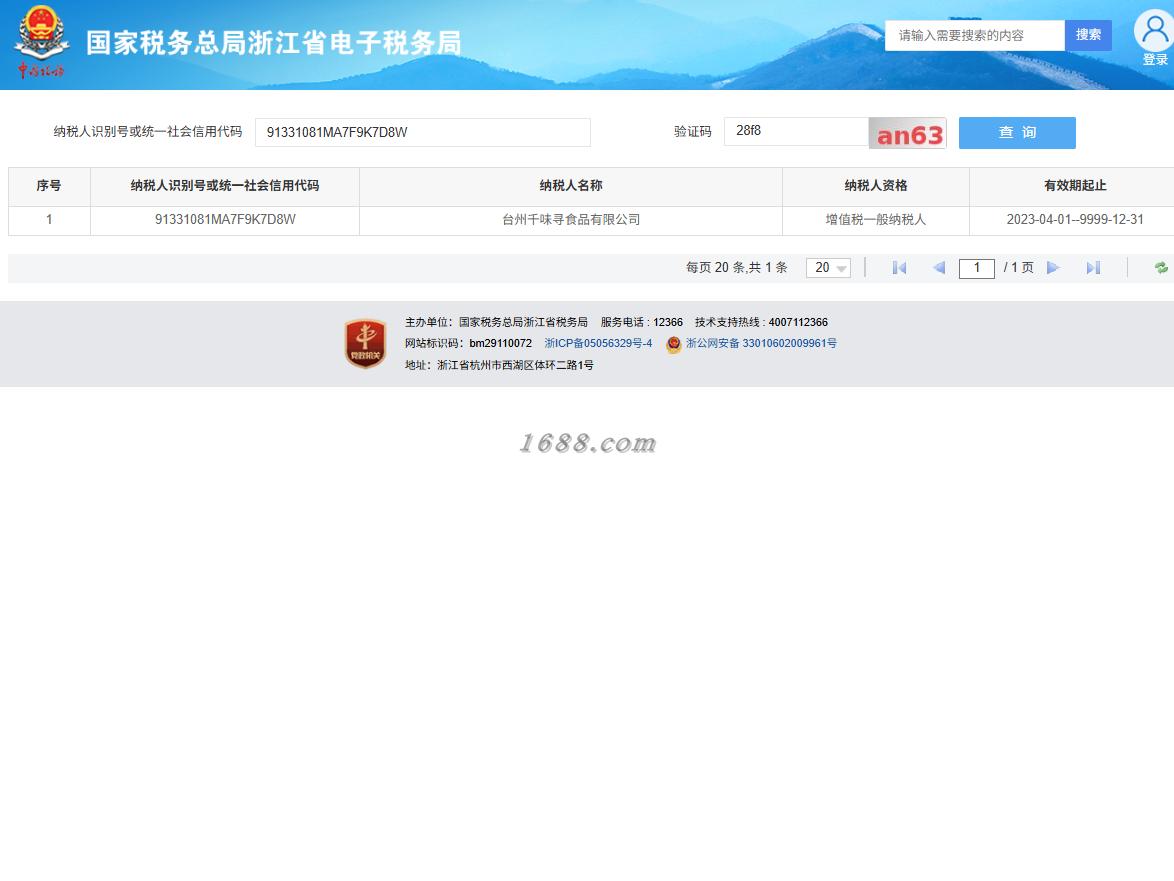Click the service phone 12366 text
Screen dimensions: 1174x881
[668, 323]
